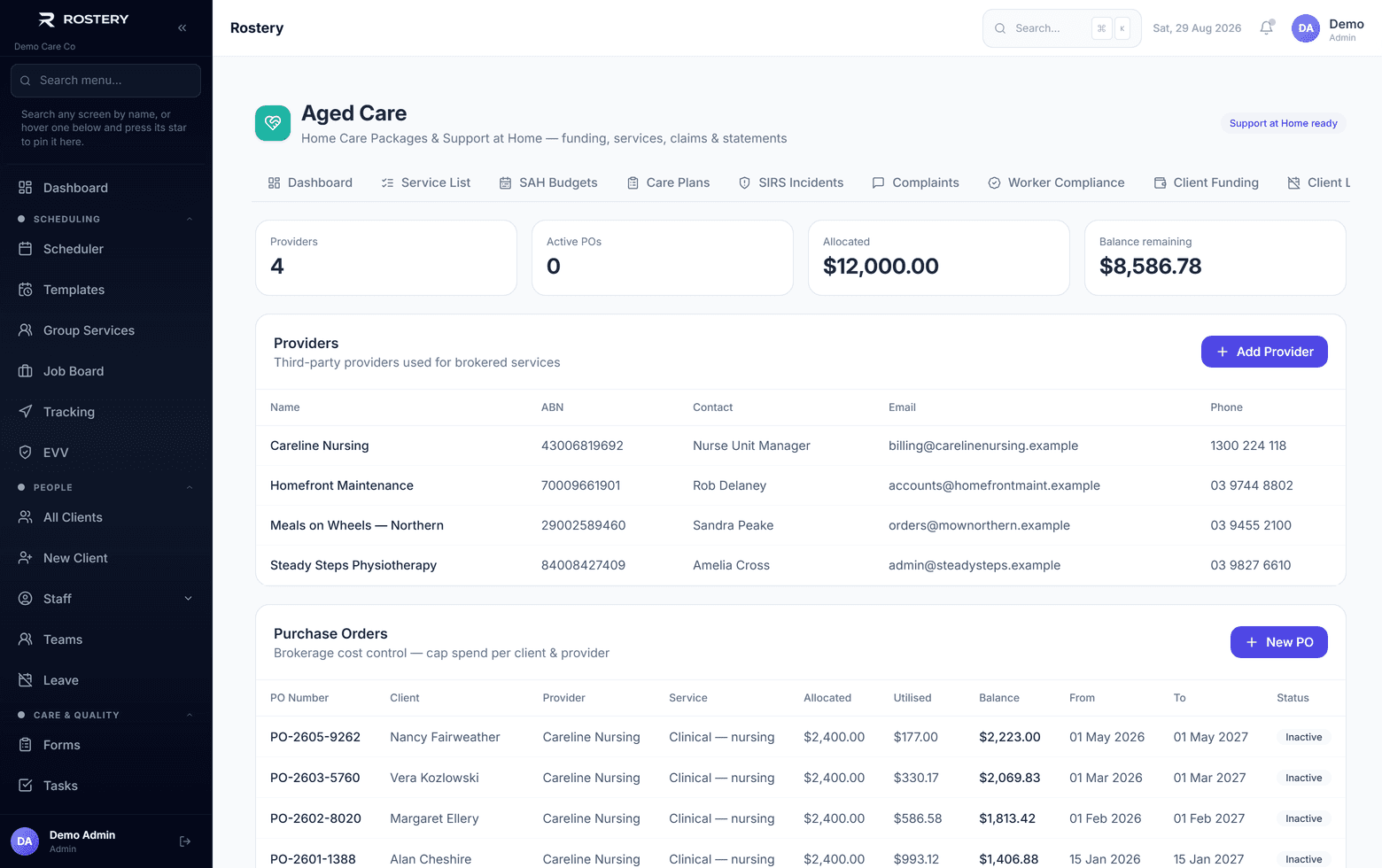Collapse the SCHEDULING section
The height and width of the screenshot is (868, 1382).
point(106,219)
